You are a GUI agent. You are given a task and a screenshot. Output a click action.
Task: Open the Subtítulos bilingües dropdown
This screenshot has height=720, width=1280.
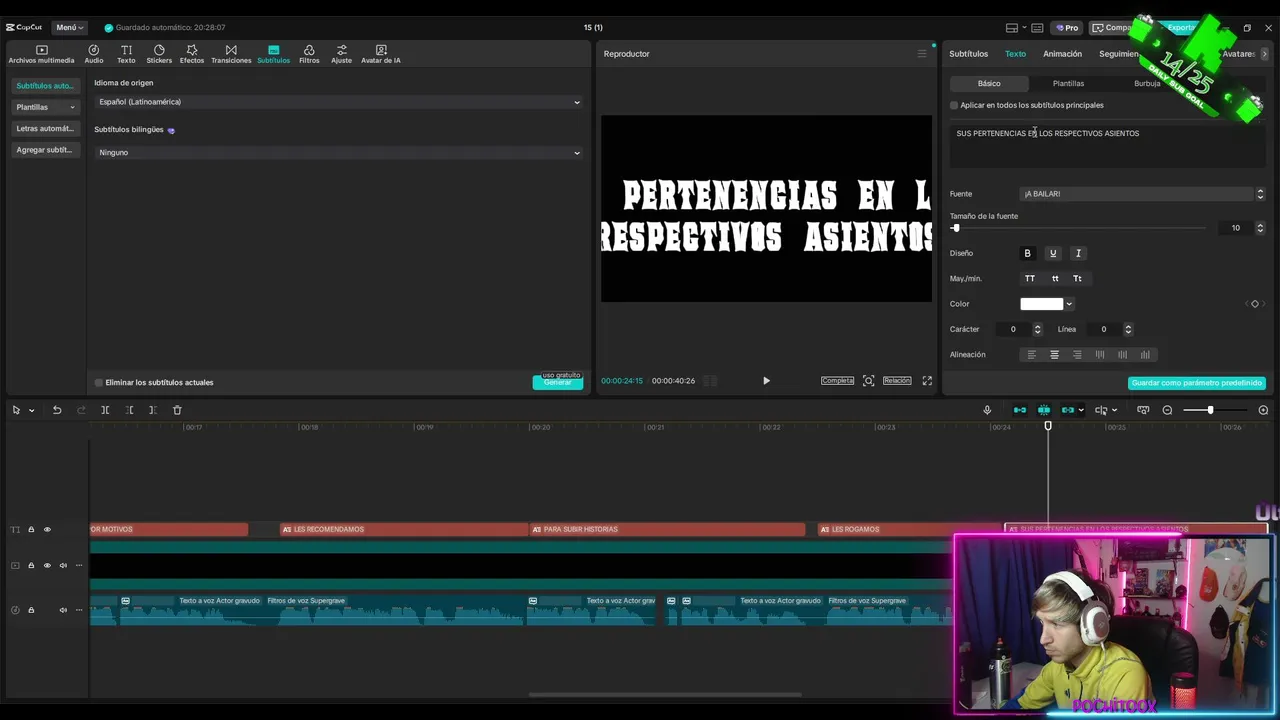[x=338, y=153]
